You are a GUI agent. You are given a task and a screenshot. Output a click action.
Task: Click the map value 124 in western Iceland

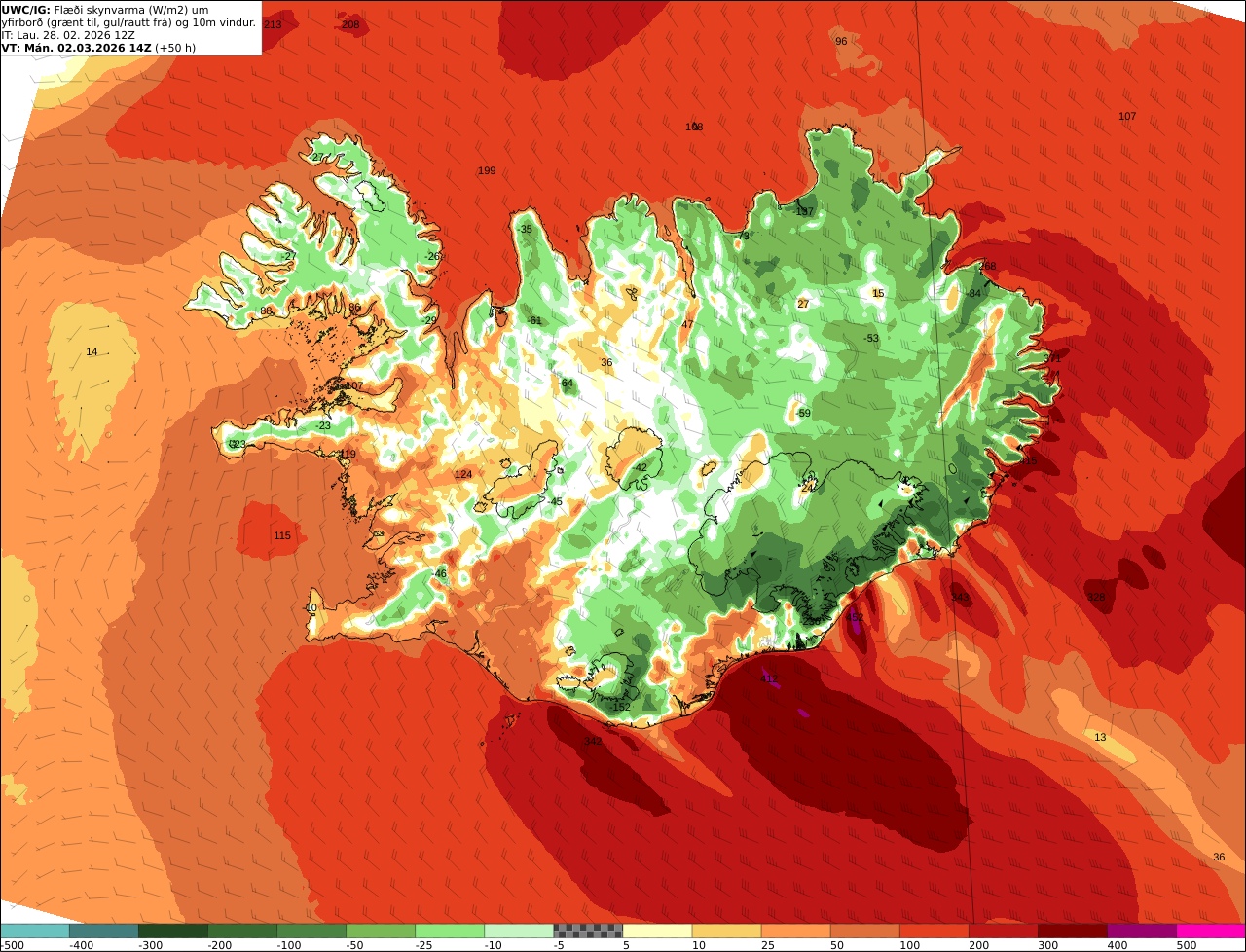coord(463,474)
